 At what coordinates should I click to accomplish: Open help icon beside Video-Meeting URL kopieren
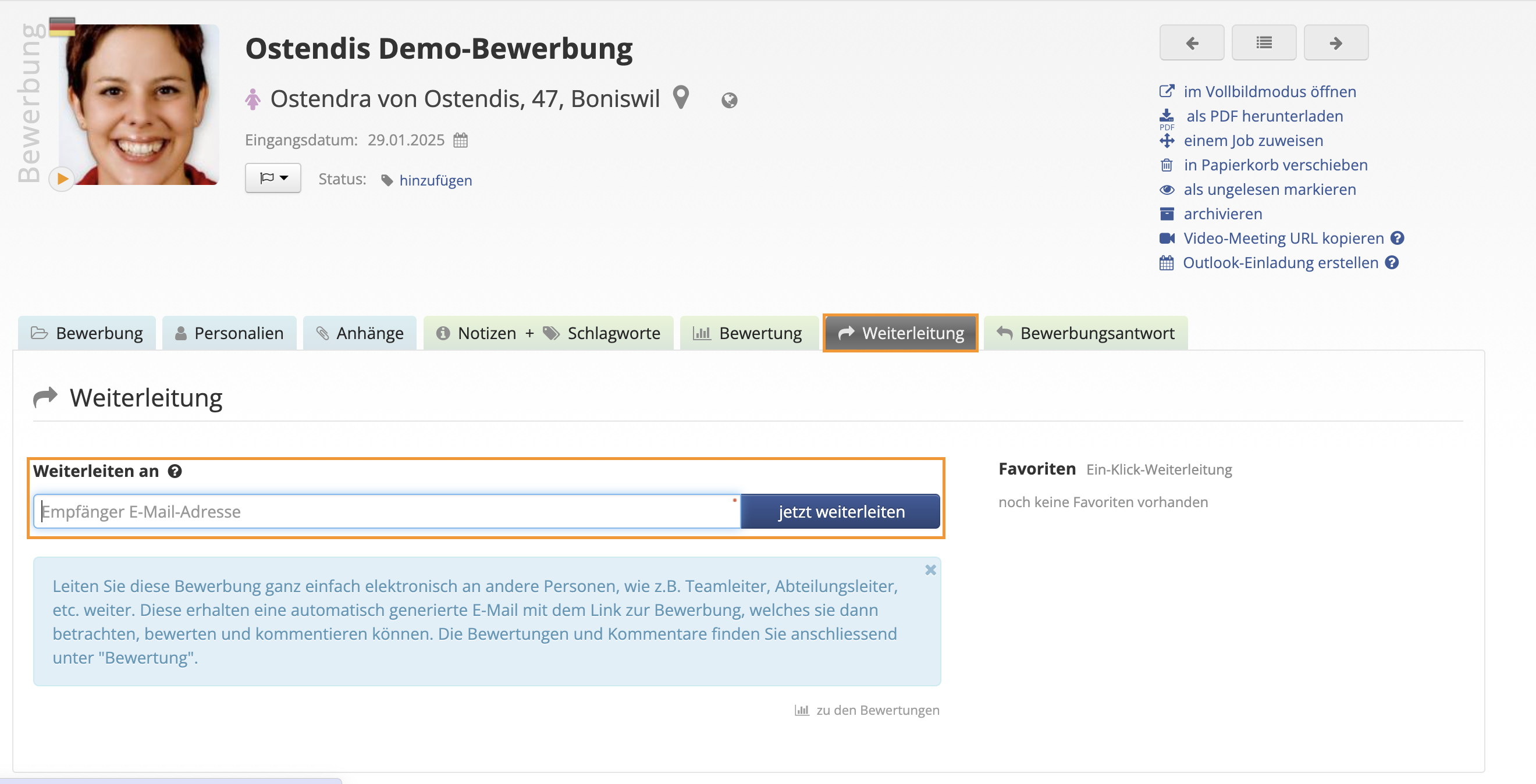[1397, 238]
